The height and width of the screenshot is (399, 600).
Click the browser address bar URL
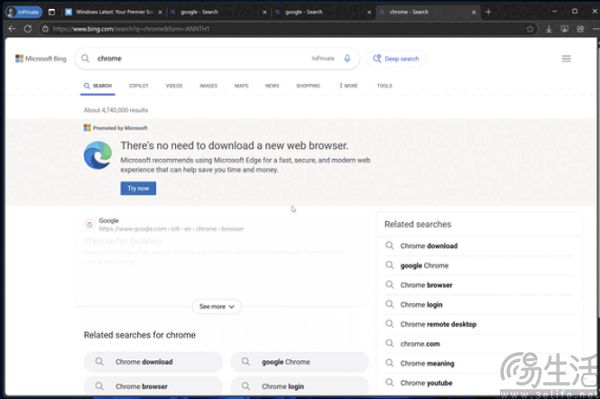click(131, 29)
